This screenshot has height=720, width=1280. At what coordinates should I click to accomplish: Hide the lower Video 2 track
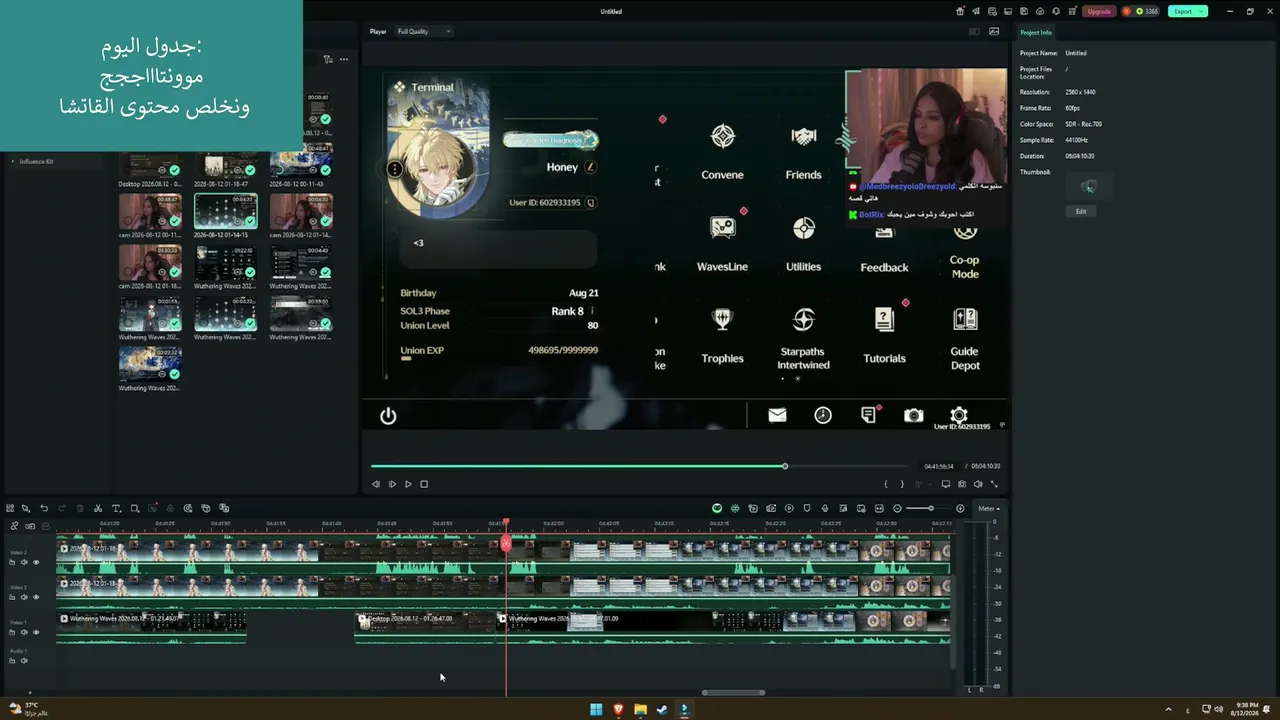tap(36, 597)
